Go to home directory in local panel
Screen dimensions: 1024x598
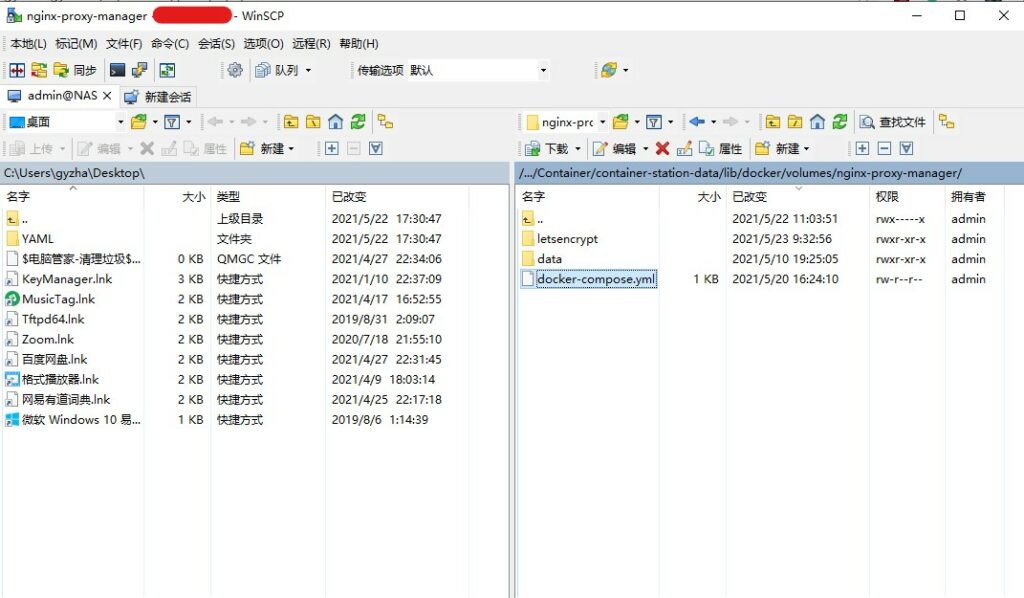coord(336,122)
